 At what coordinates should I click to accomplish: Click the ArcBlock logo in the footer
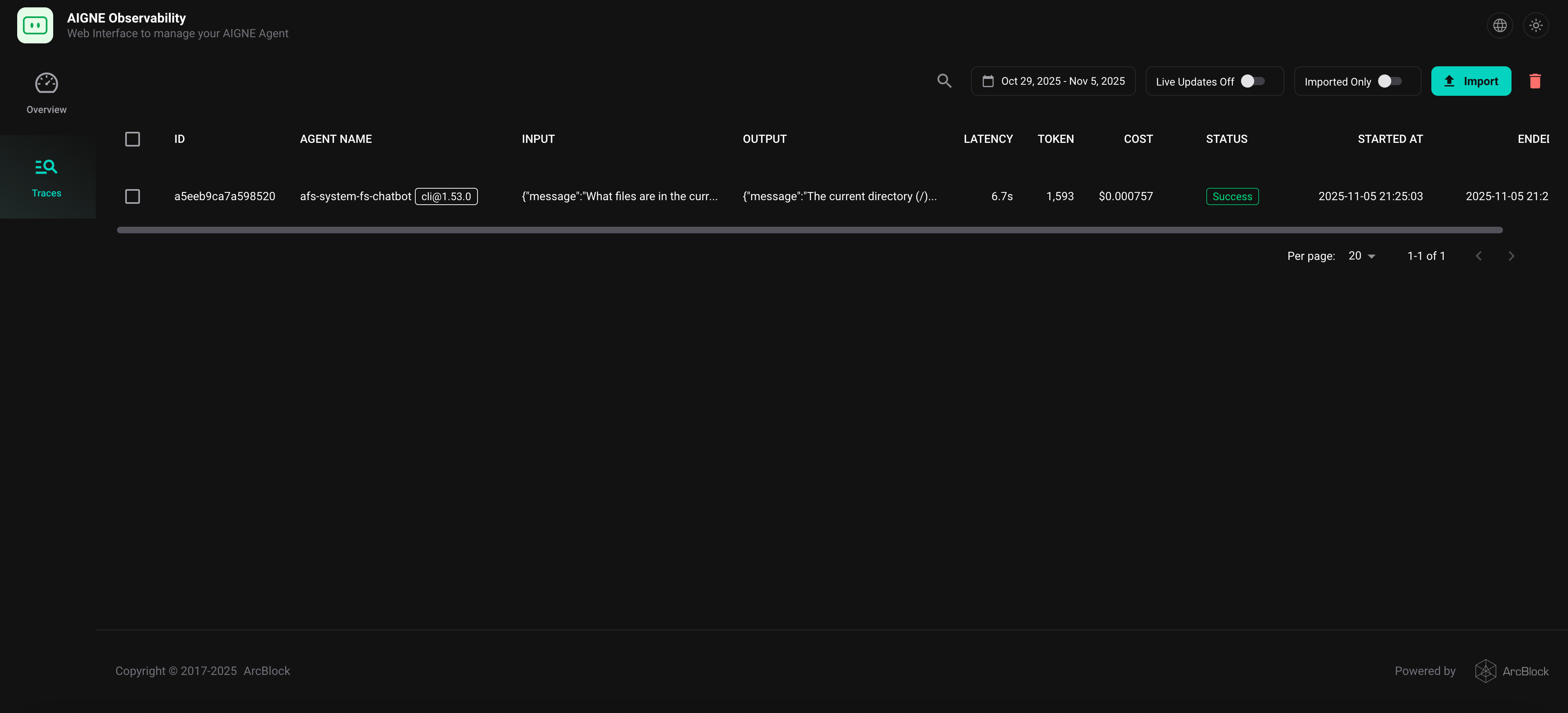(x=1486, y=670)
